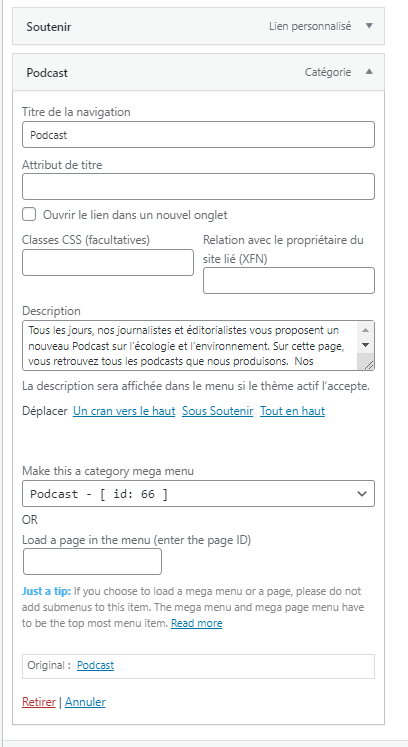
Task: Collapse the Podcast menu item arrow
Action: pyautogui.click(x=369, y=72)
